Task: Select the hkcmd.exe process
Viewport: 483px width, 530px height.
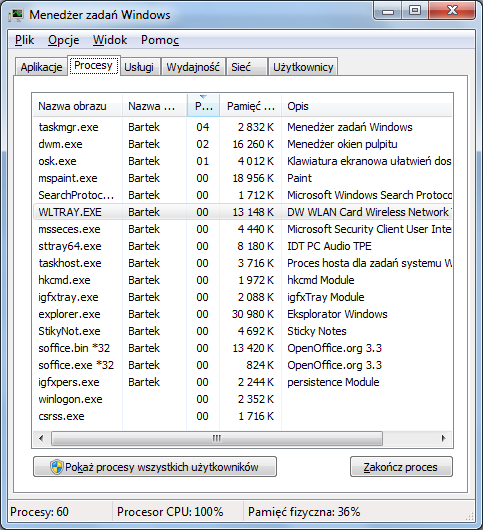Action: [242, 280]
